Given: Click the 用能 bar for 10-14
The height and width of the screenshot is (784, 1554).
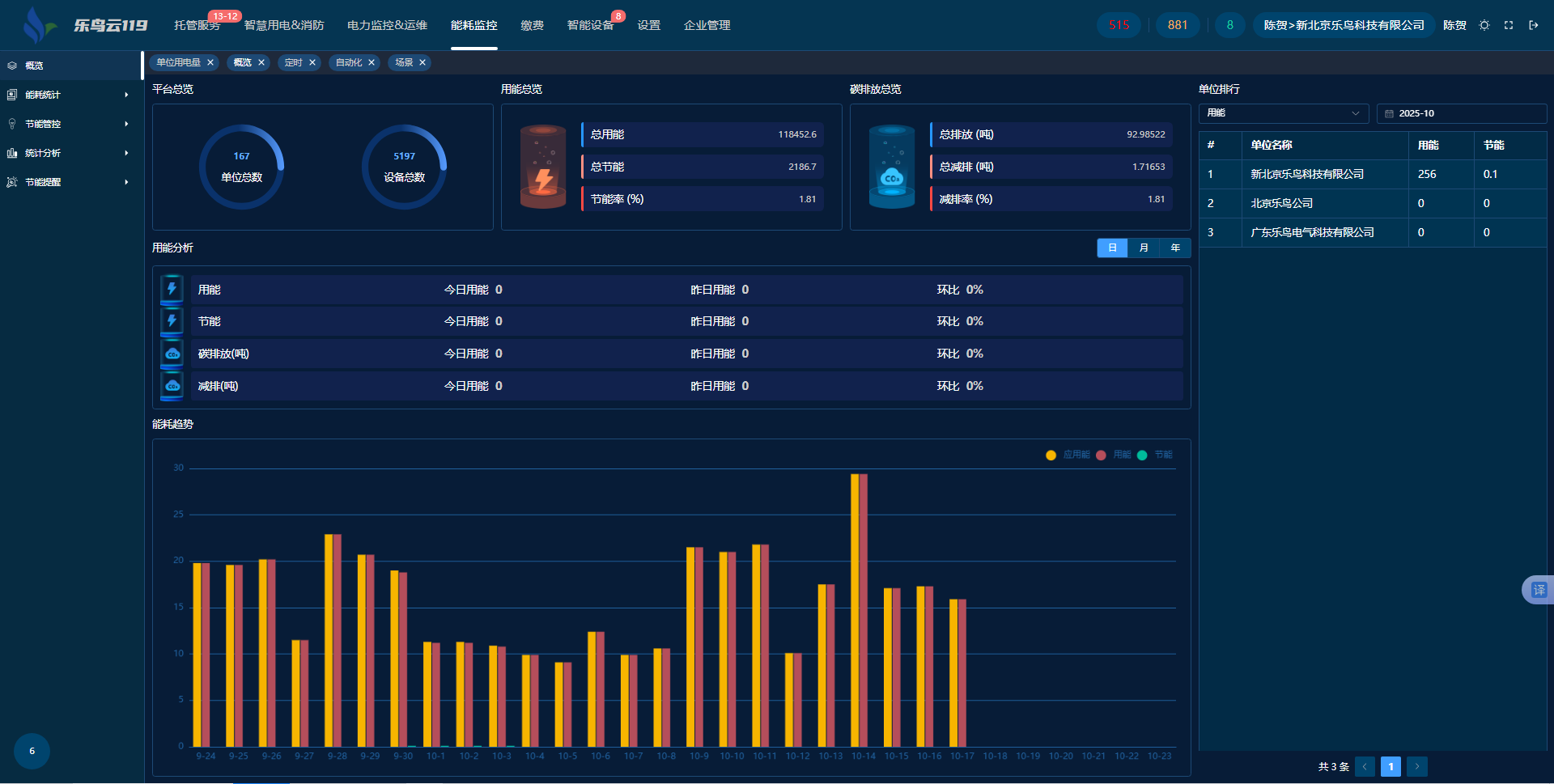Looking at the screenshot, I should [864, 610].
